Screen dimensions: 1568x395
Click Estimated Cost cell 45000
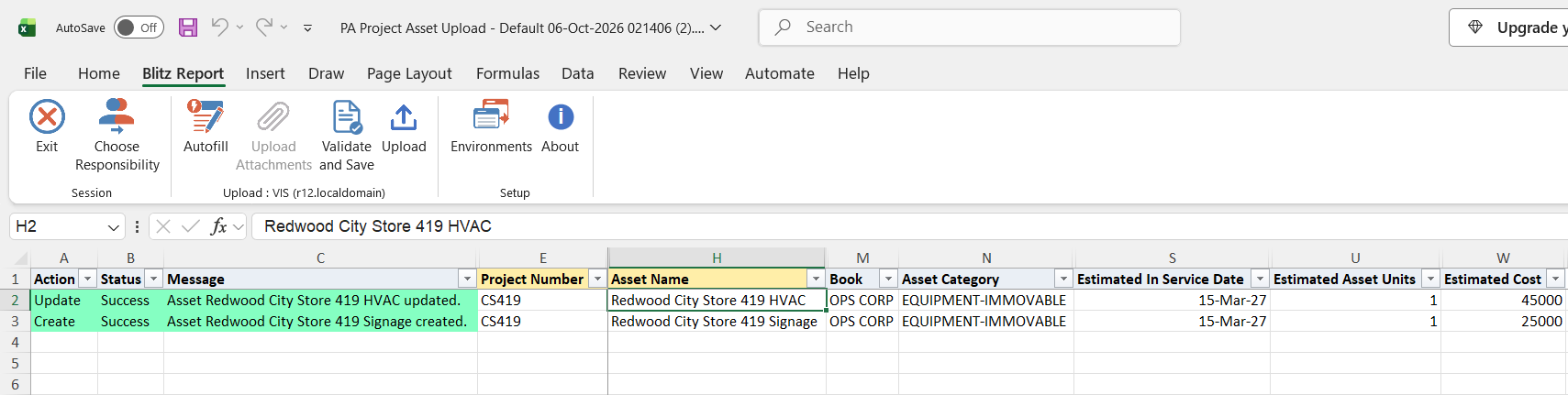[x=1503, y=301]
